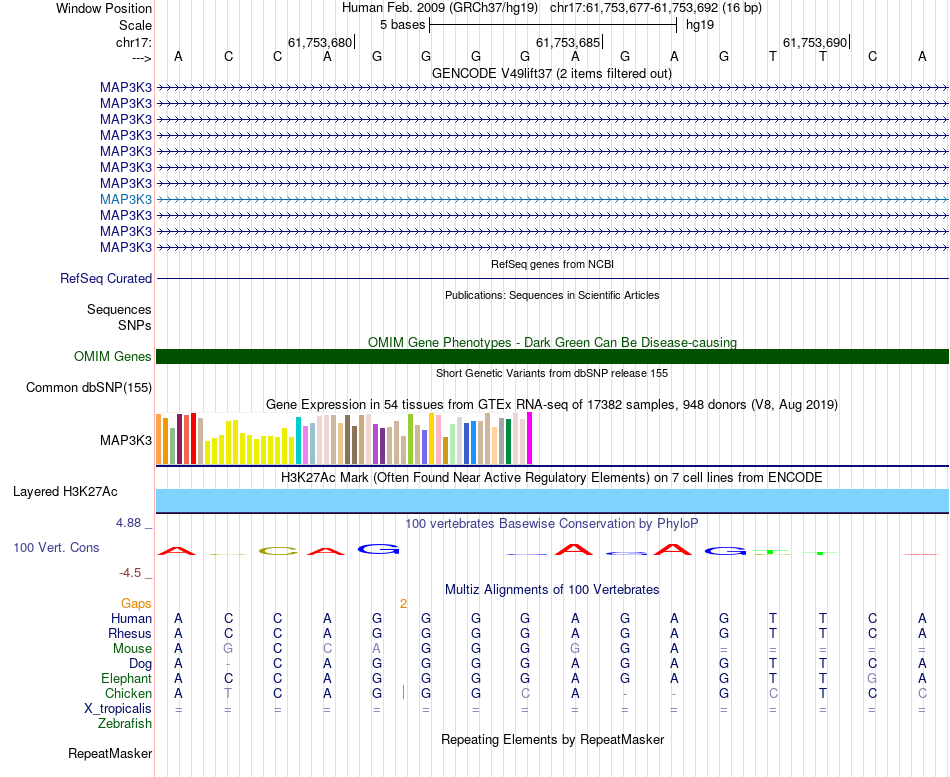This screenshot has height=777, width=950.
Task: Click the ---> strand direction arrow
Action: pyautogui.click(x=142, y=58)
